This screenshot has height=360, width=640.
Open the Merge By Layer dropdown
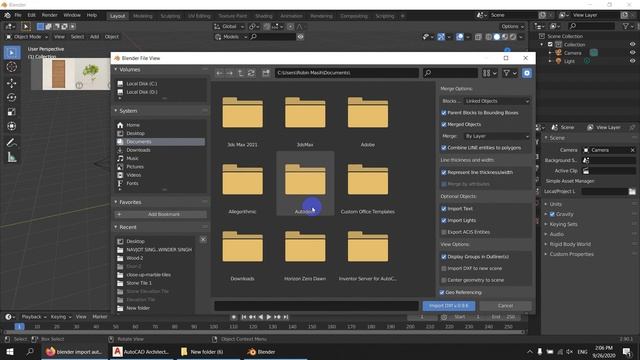coord(497,136)
